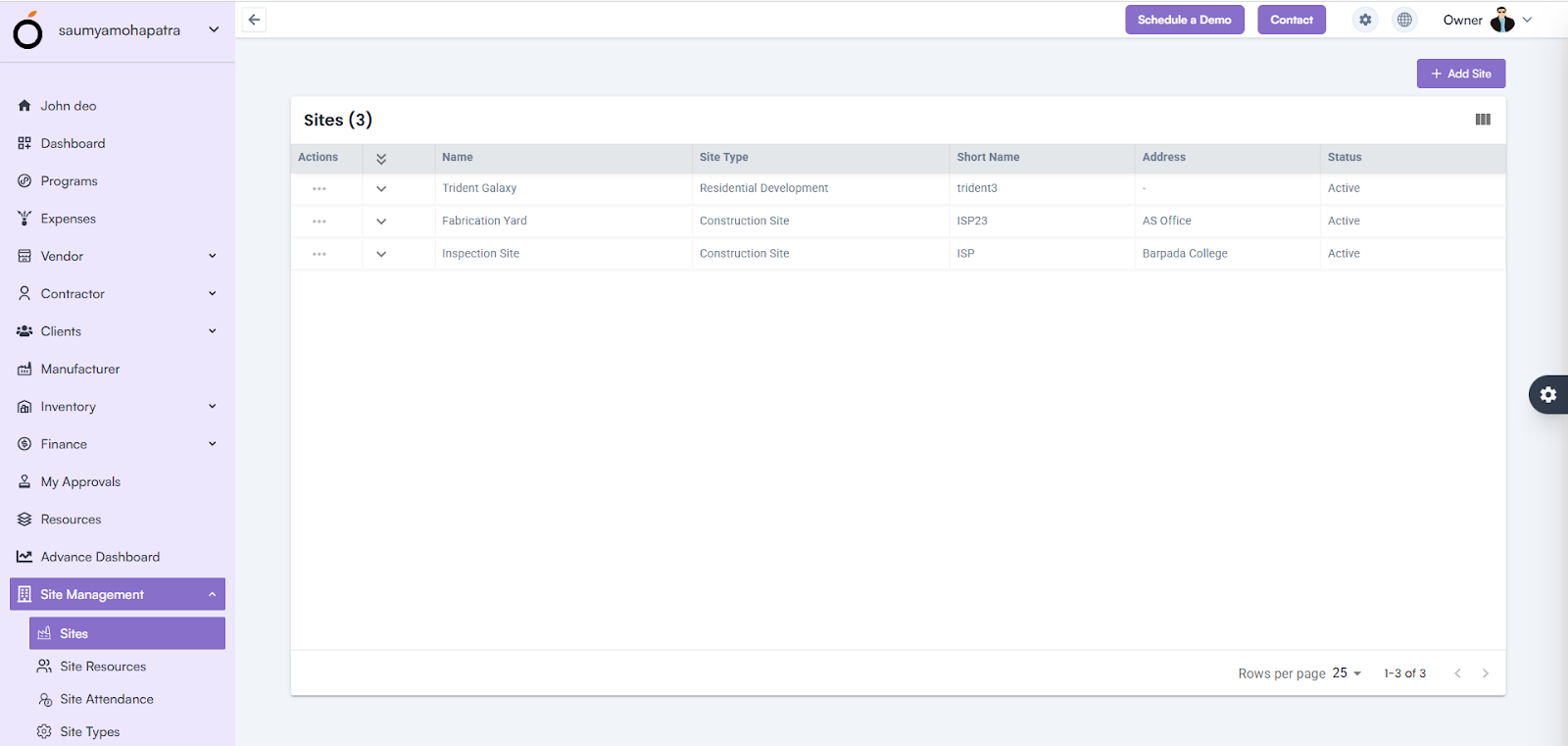This screenshot has width=1568, height=746.
Task: Click the Add Site button
Action: (1460, 74)
